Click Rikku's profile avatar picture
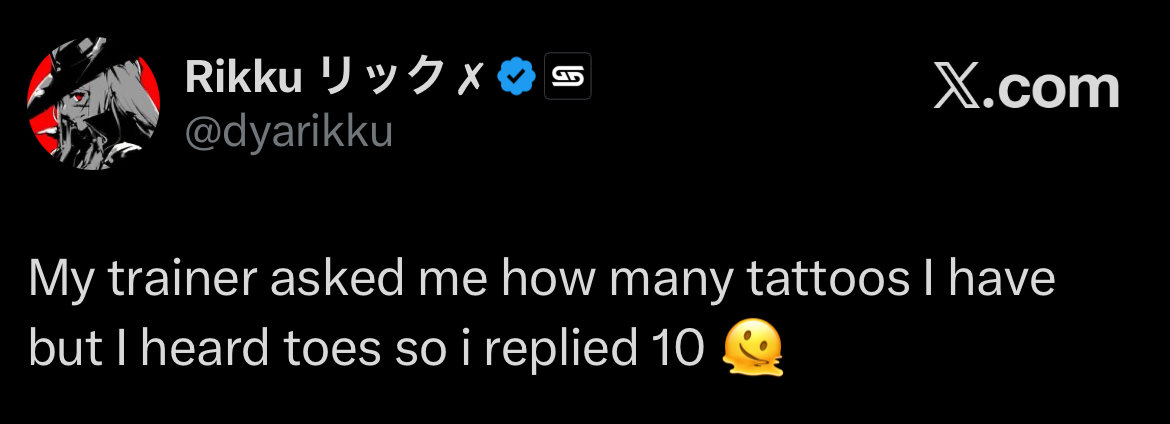Screen dimensions: 1170x424 [93, 107]
